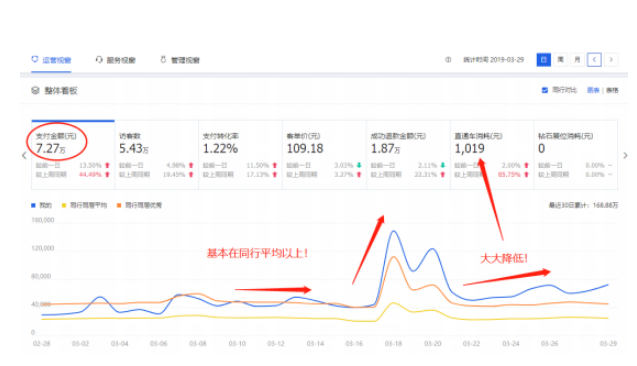637x366 pixels.
Task: Click the headset icon of 服务视窗
Action: point(99,60)
